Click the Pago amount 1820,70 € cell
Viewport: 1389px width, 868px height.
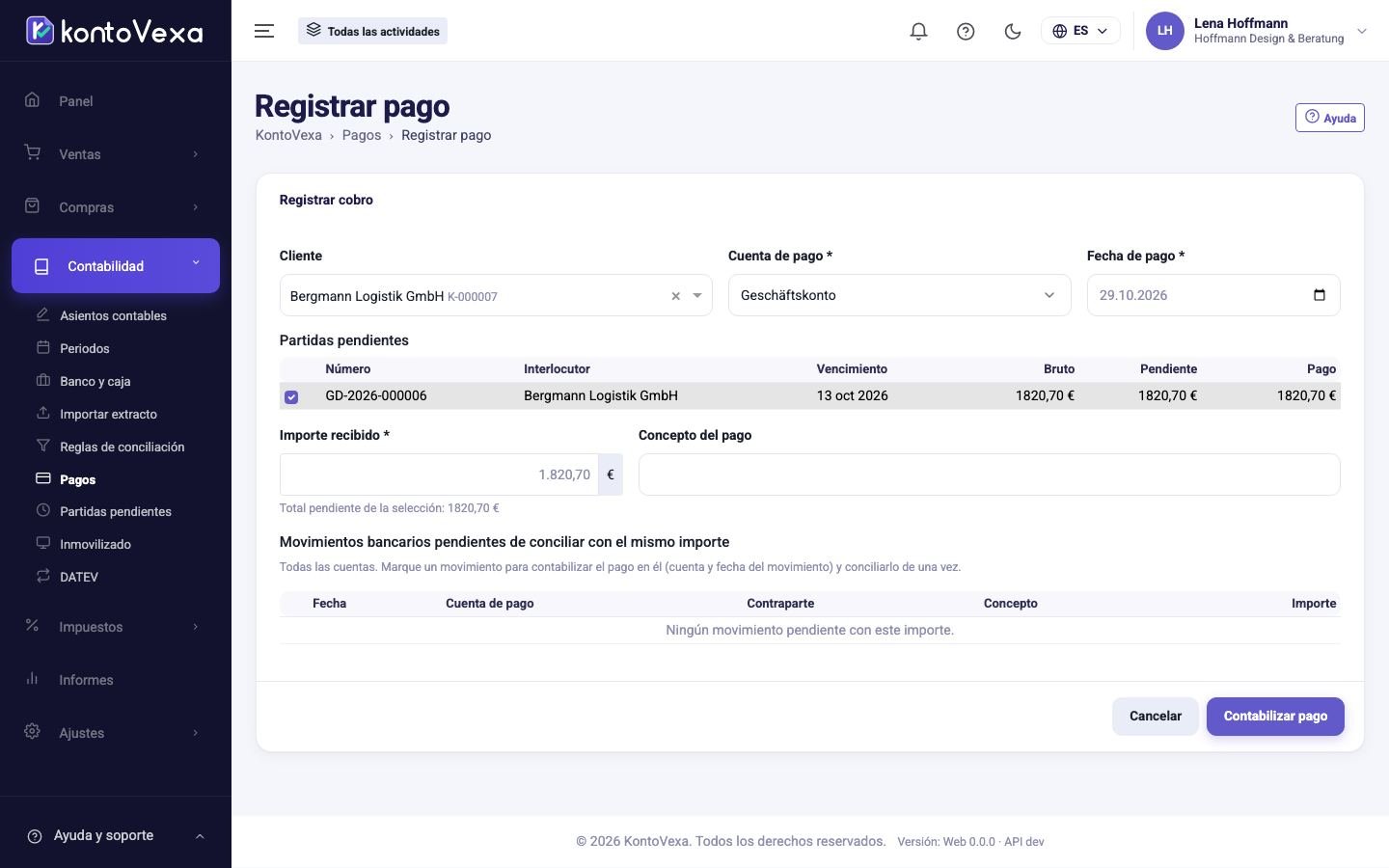1306,395
